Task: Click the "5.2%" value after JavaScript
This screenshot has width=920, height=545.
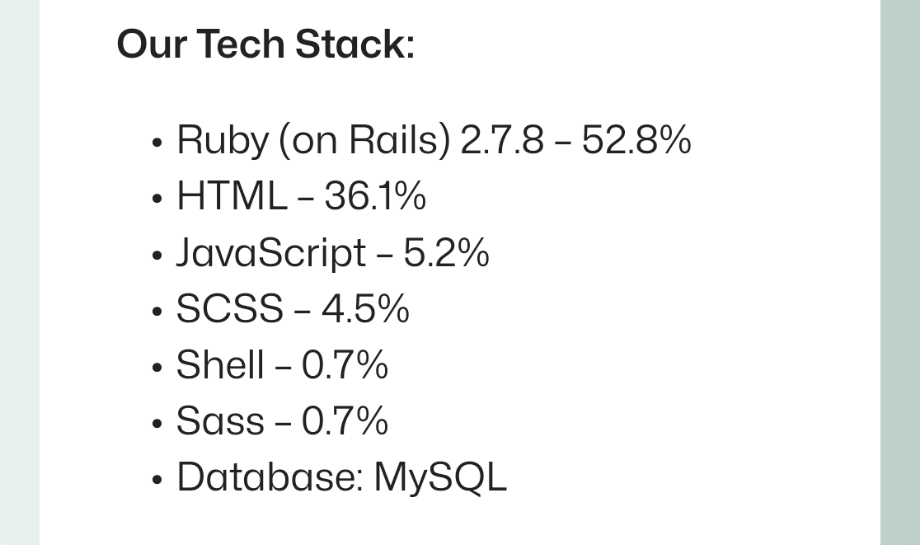Action: 446,253
